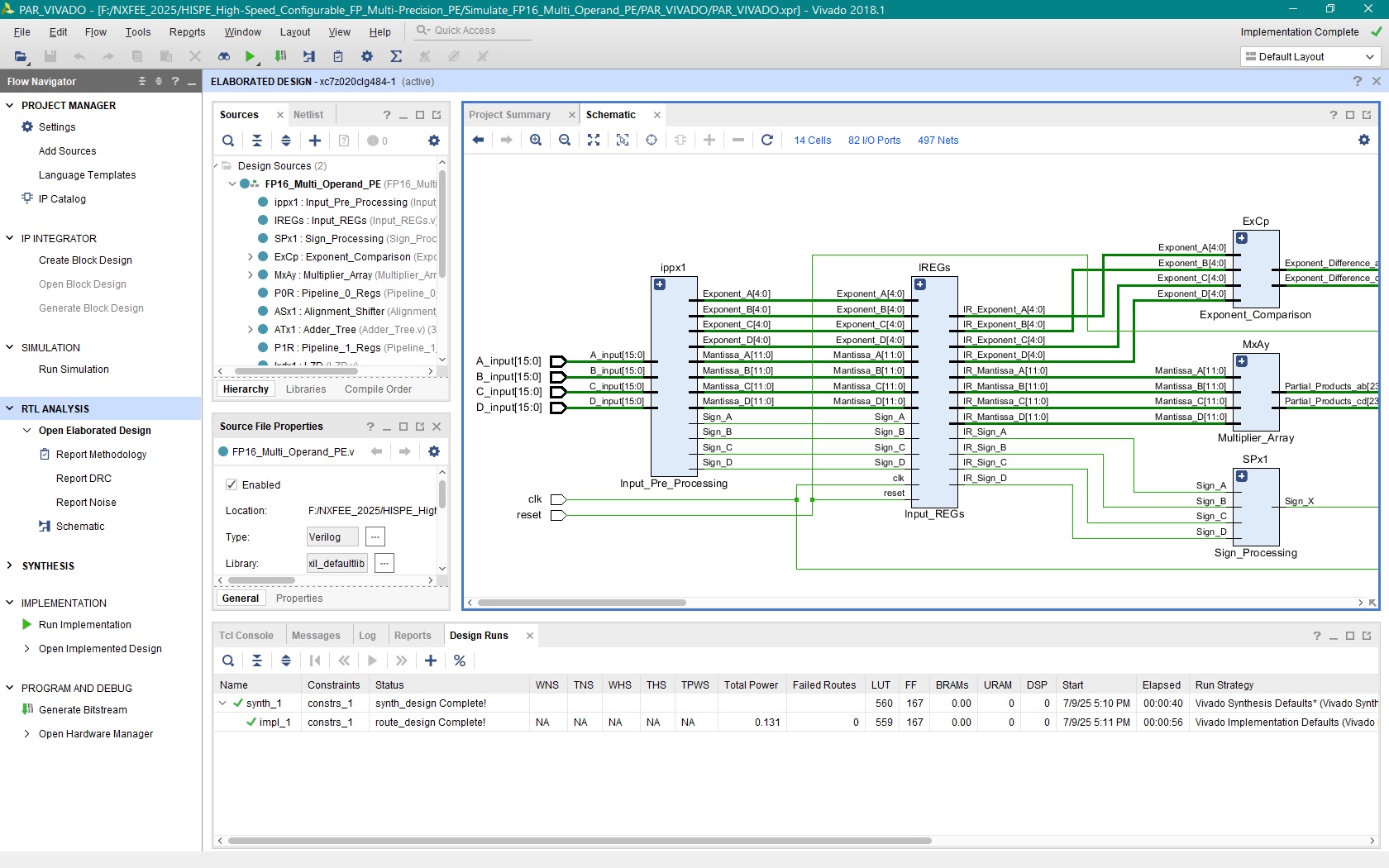Viewport: 1389px width, 868px height.
Task: Expand the ippx1 block in schematic
Action: 660,284
